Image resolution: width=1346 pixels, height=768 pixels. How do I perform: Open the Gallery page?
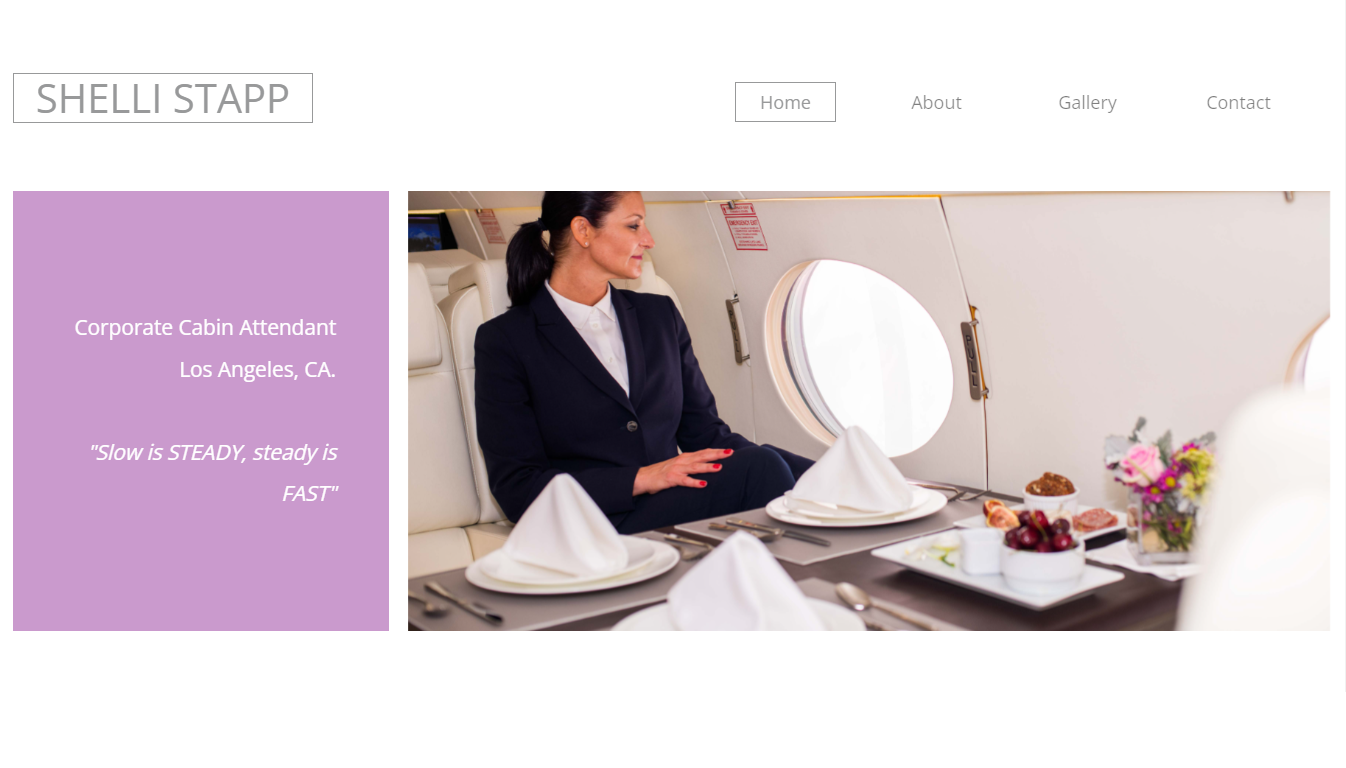1087,102
